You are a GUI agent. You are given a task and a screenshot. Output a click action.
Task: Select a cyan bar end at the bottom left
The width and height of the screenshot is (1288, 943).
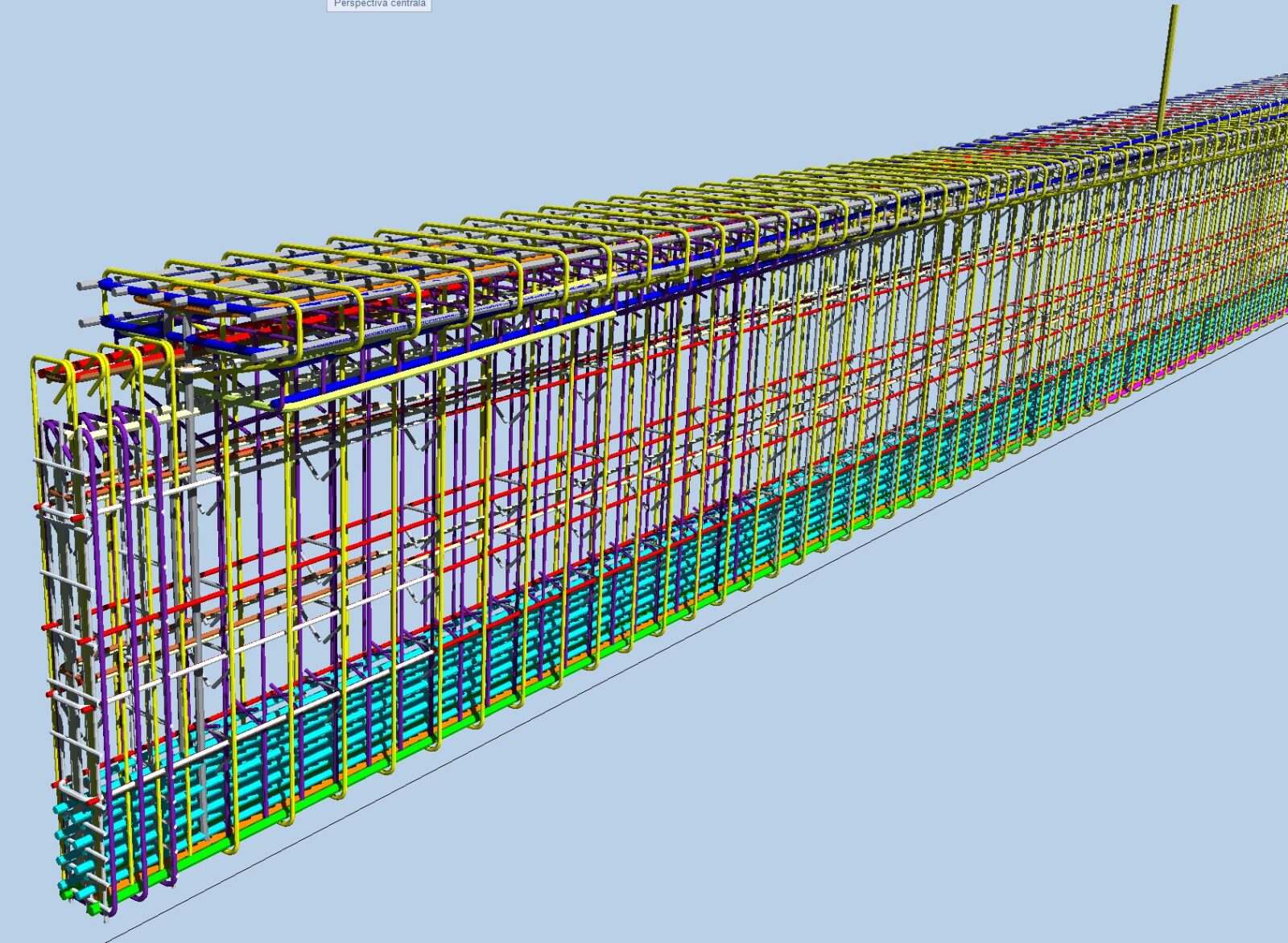pos(62,809)
